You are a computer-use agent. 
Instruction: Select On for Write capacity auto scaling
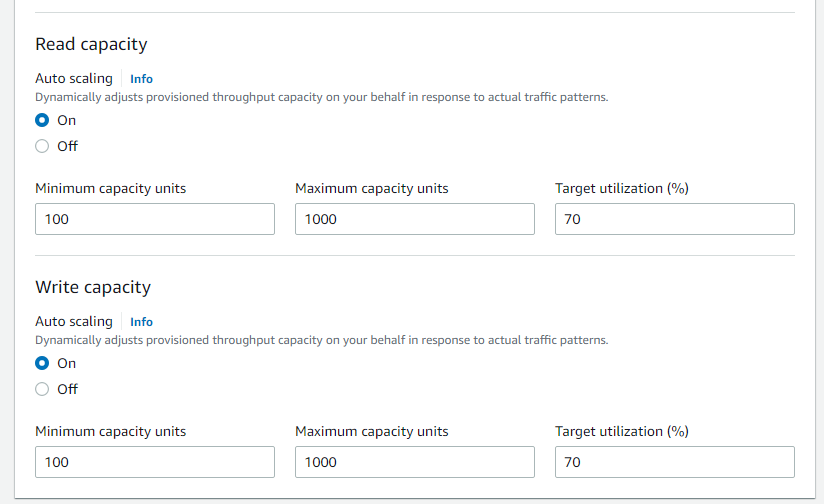tap(42, 363)
